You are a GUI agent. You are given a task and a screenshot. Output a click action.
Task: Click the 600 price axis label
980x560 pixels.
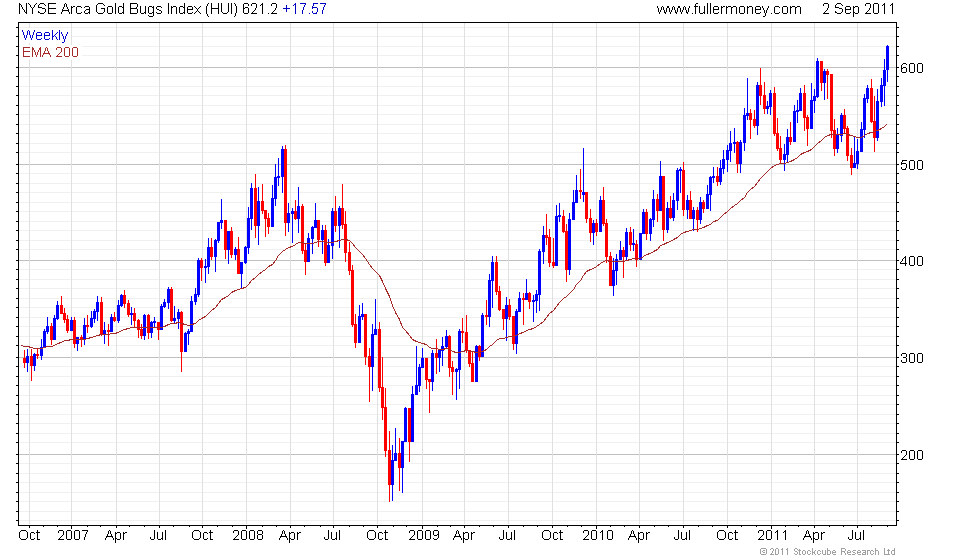point(912,68)
